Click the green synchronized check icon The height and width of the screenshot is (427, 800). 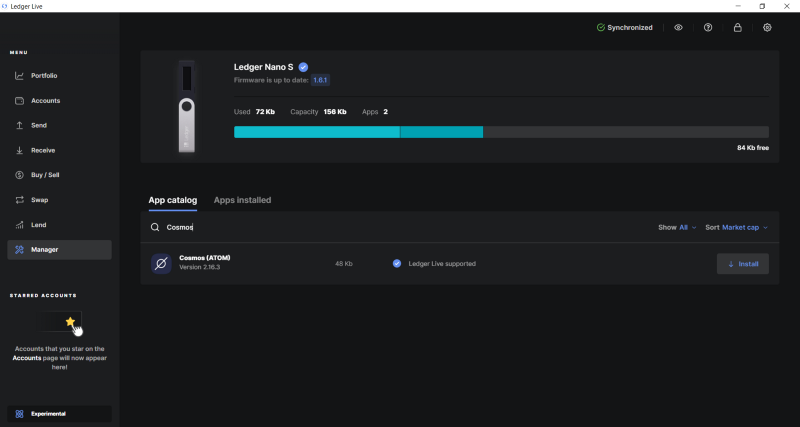tap(601, 28)
